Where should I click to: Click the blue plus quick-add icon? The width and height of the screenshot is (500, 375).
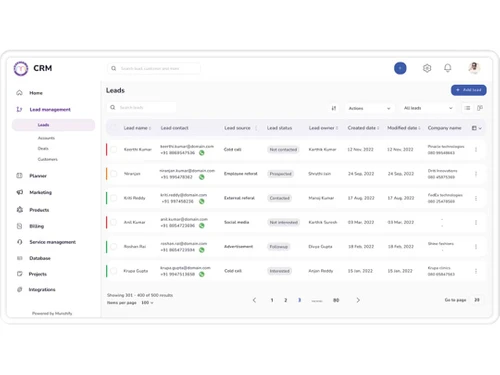point(400,68)
